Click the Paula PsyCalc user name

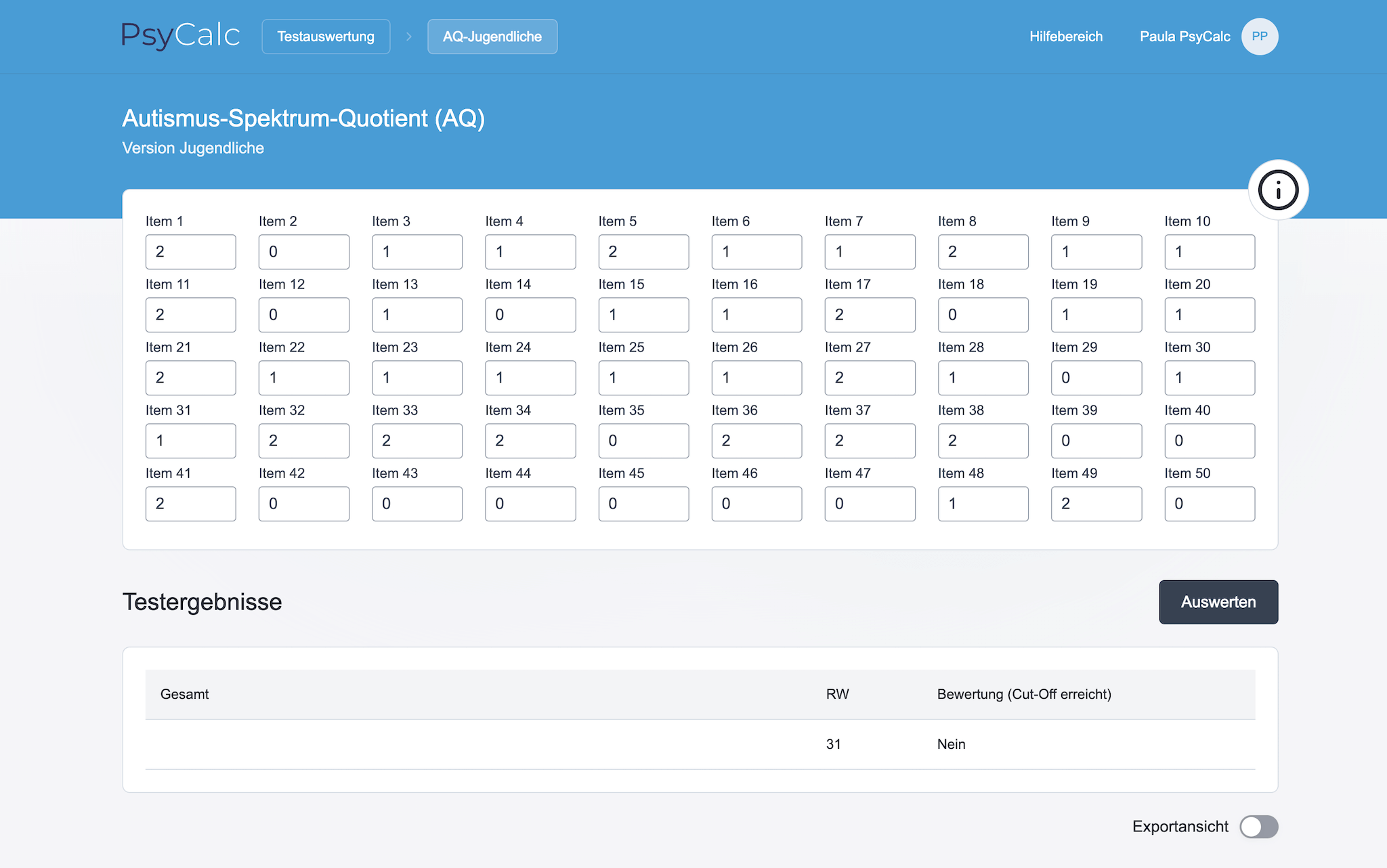(1185, 37)
